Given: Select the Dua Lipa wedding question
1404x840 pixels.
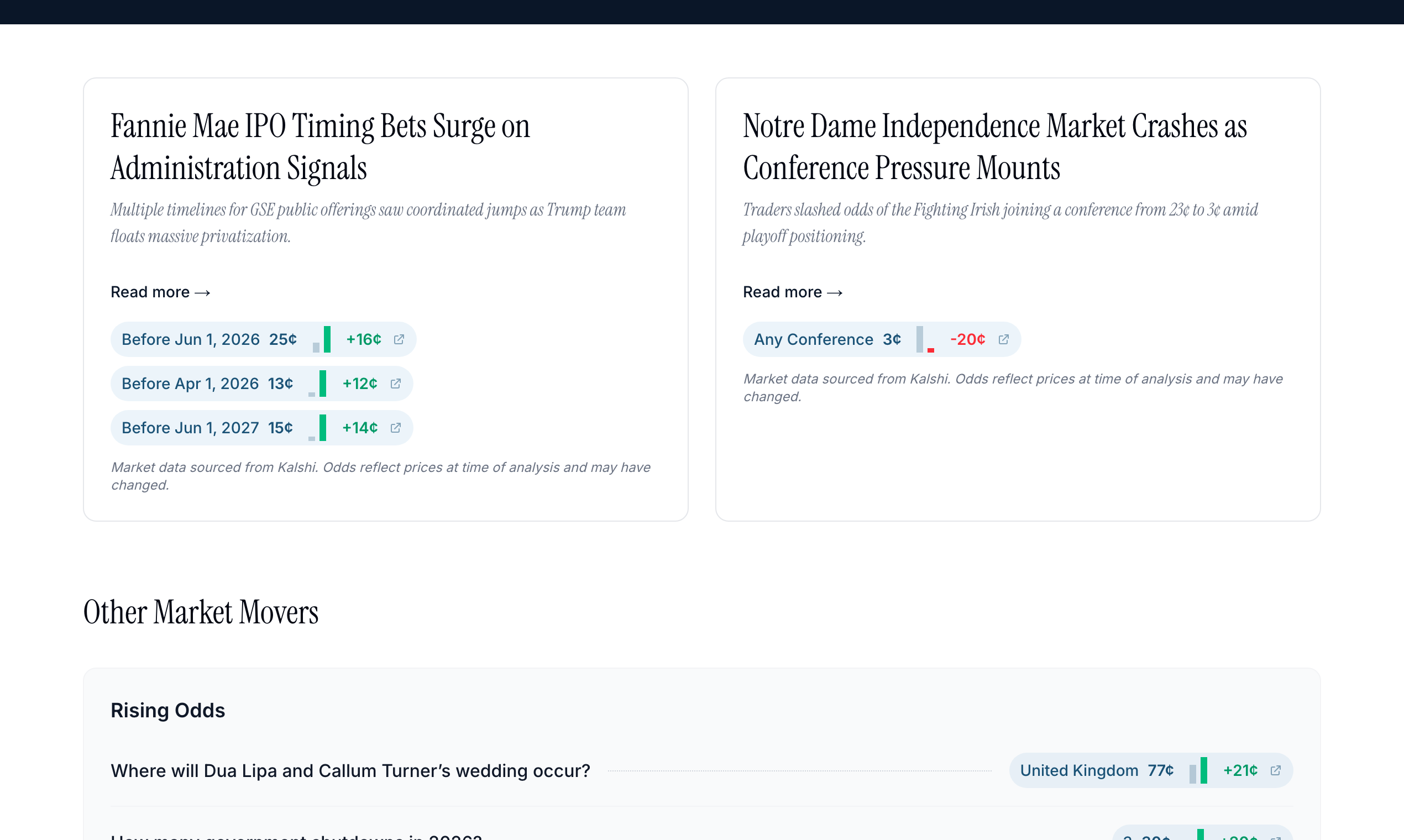Looking at the screenshot, I should coord(350,770).
